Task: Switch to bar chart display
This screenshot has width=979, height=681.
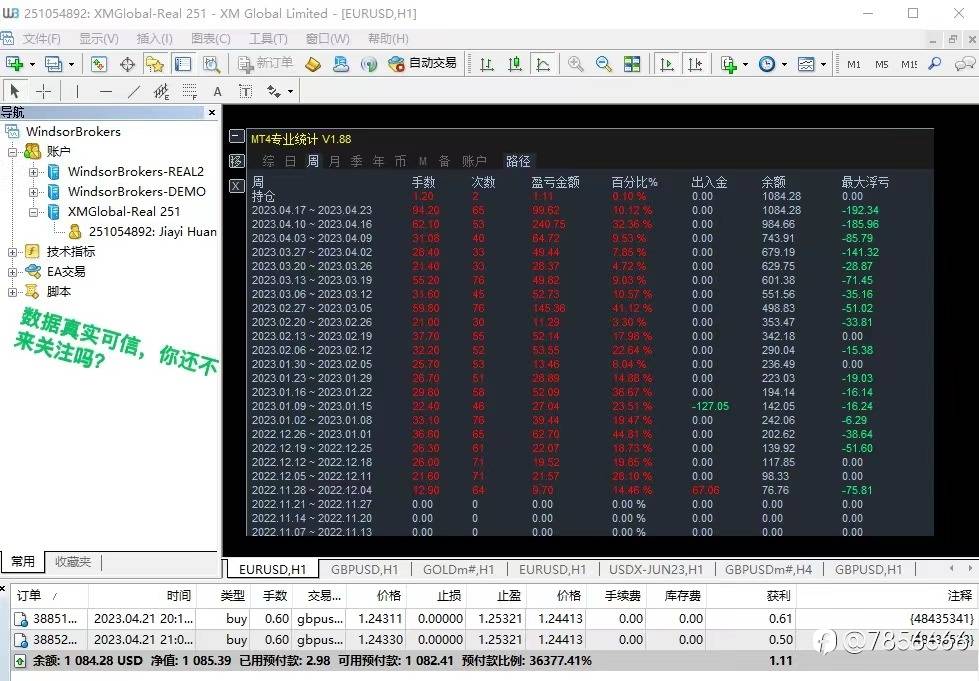Action: [x=487, y=64]
